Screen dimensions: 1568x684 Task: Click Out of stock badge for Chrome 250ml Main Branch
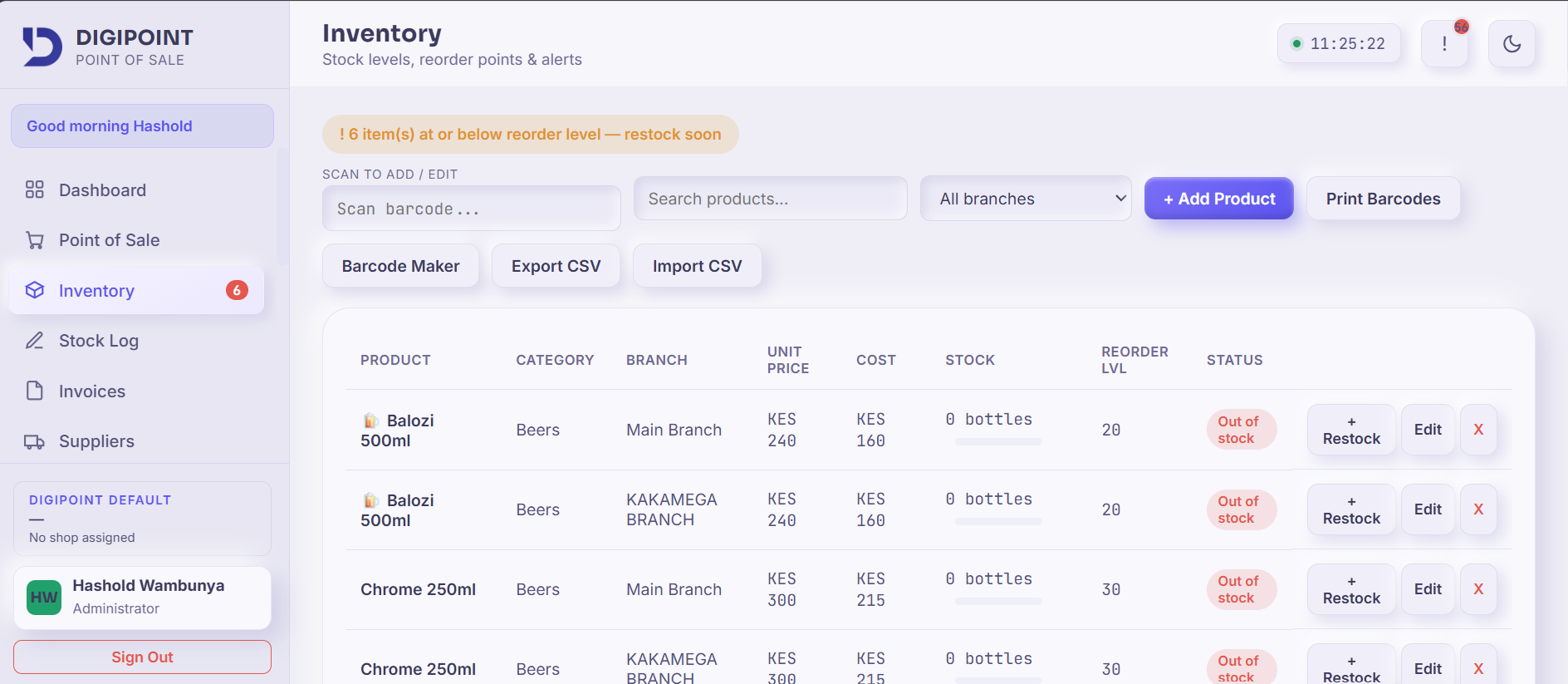click(1240, 589)
